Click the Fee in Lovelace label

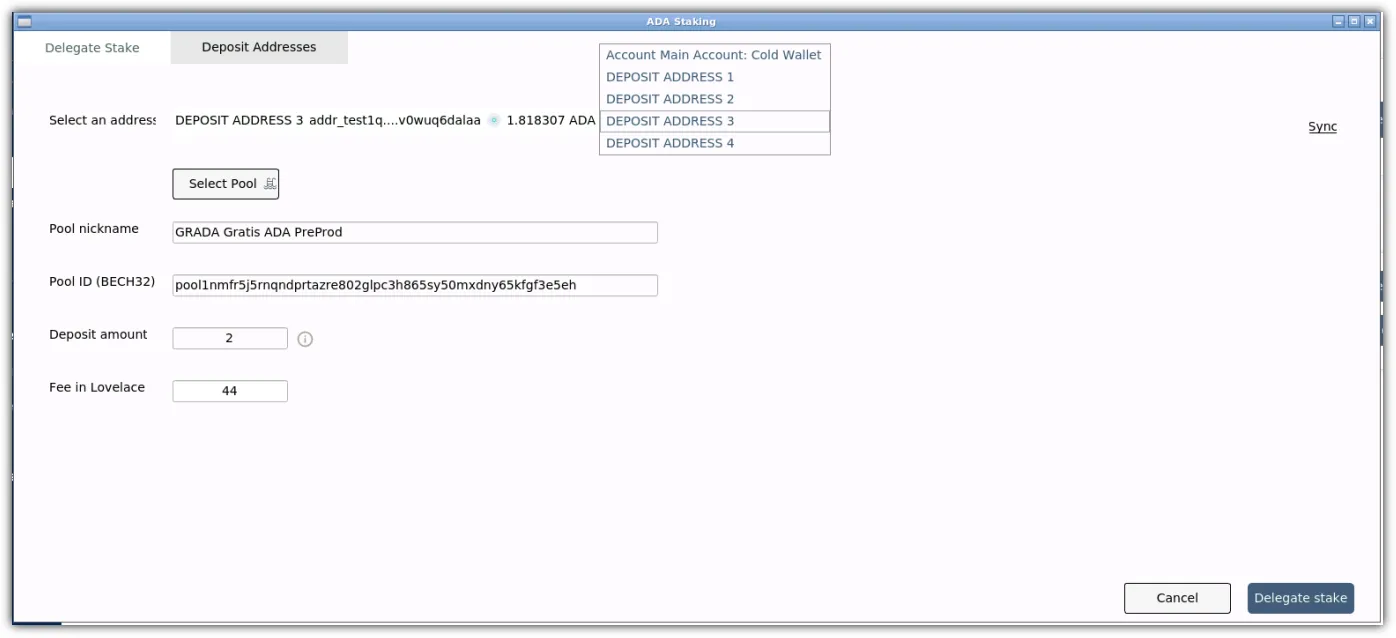pos(97,387)
